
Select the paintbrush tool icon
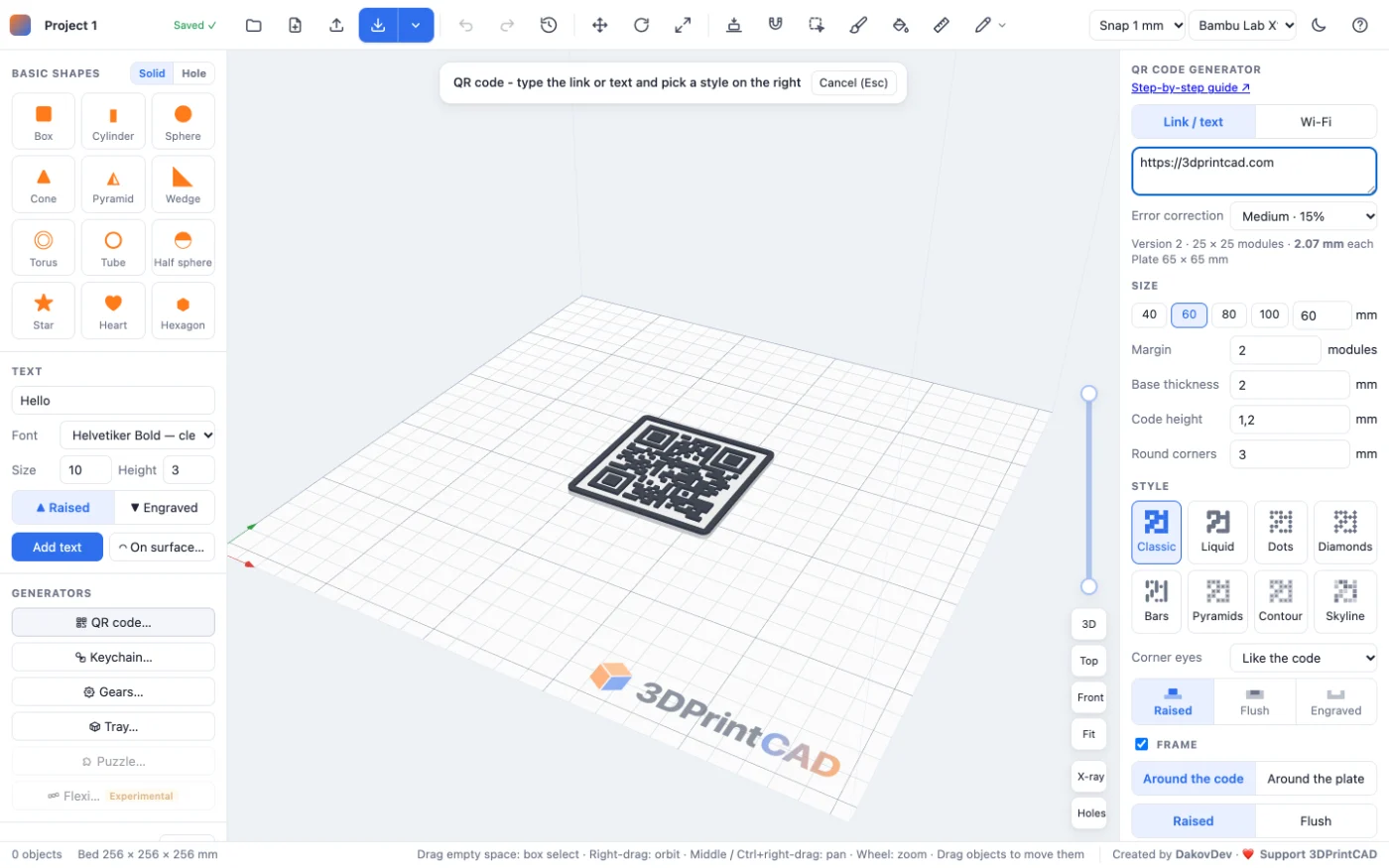[859, 26]
